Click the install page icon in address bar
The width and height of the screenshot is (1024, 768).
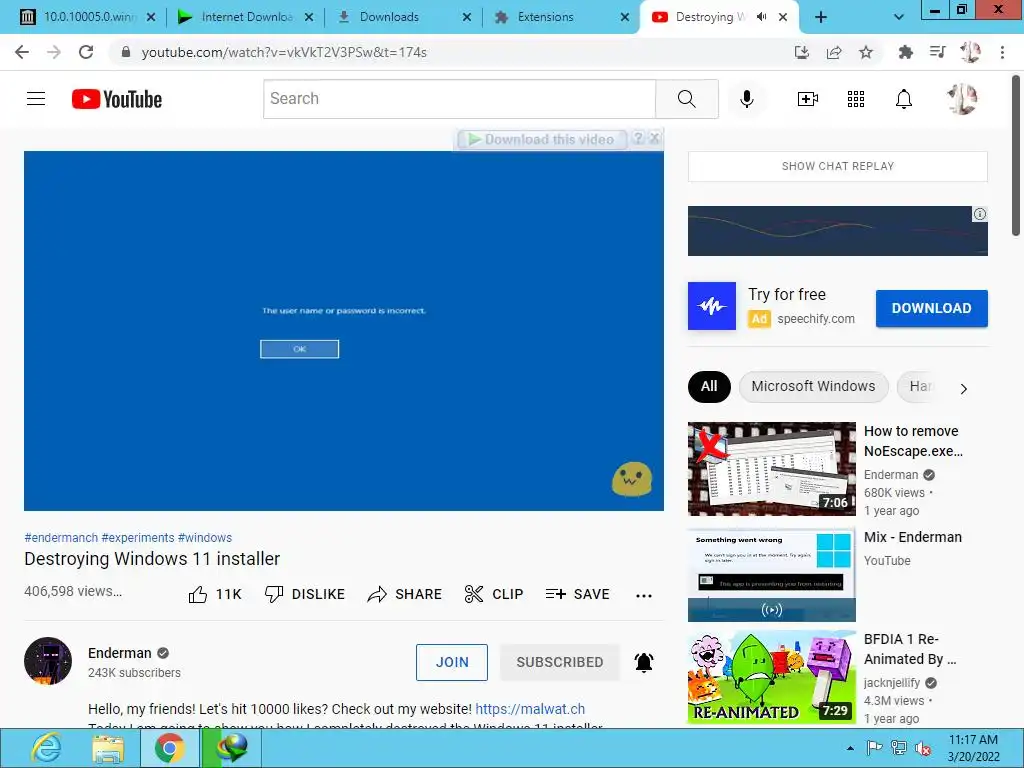click(802, 52)
